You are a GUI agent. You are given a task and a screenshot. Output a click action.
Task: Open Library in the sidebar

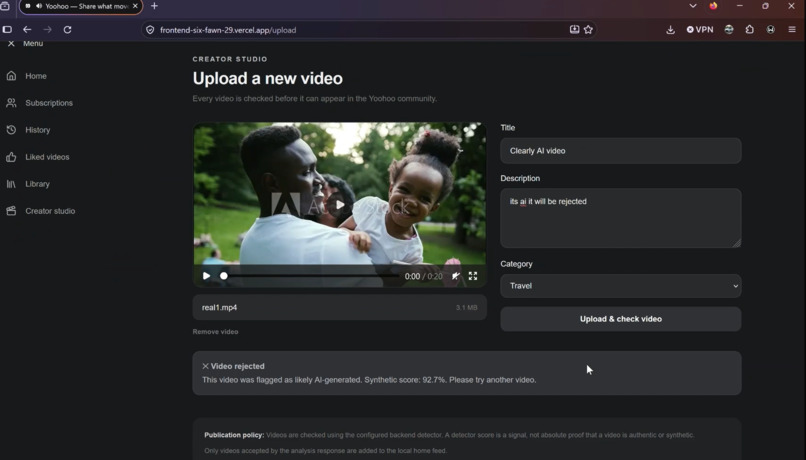37,184
